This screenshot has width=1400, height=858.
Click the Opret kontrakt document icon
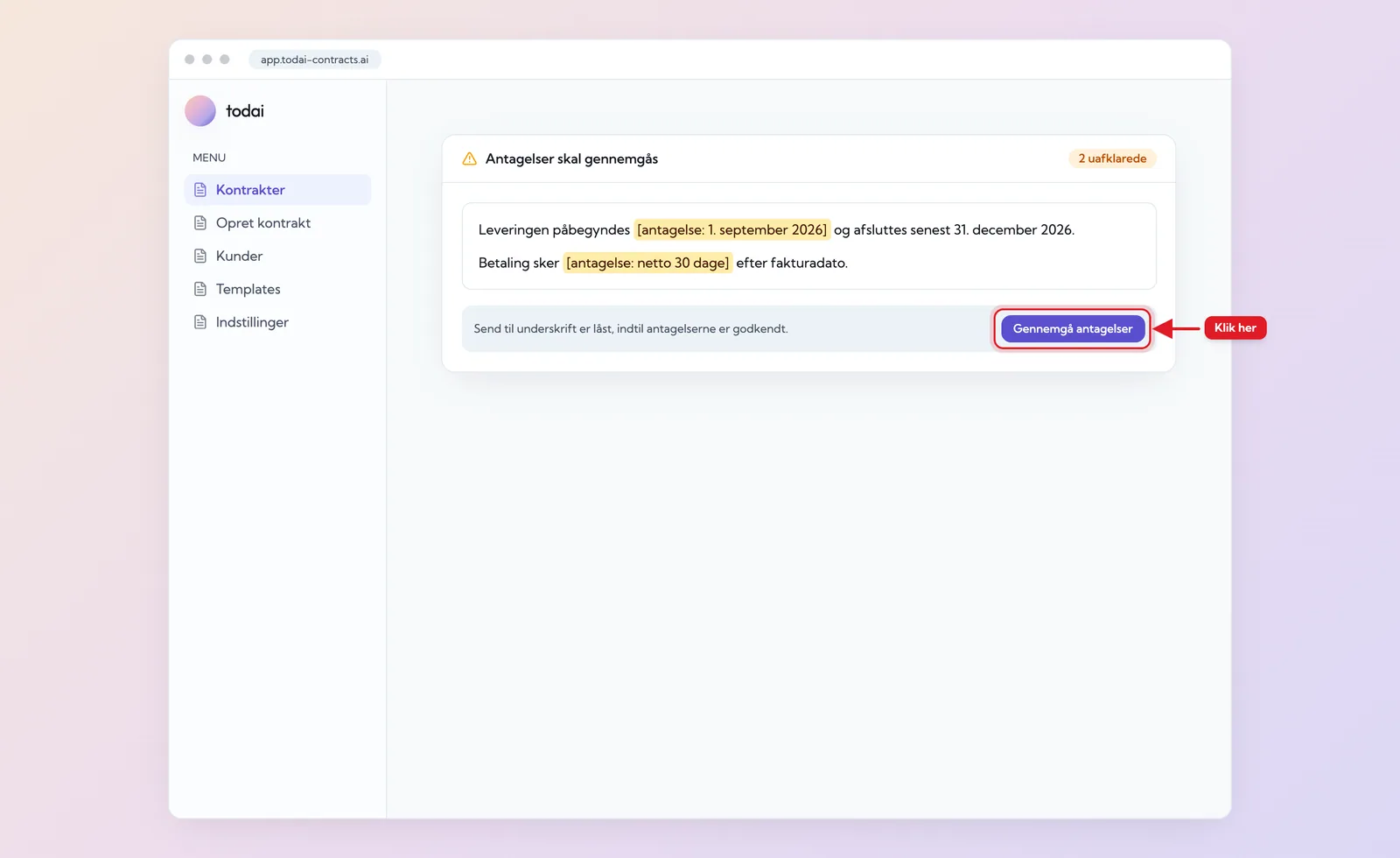pos(200,223)
